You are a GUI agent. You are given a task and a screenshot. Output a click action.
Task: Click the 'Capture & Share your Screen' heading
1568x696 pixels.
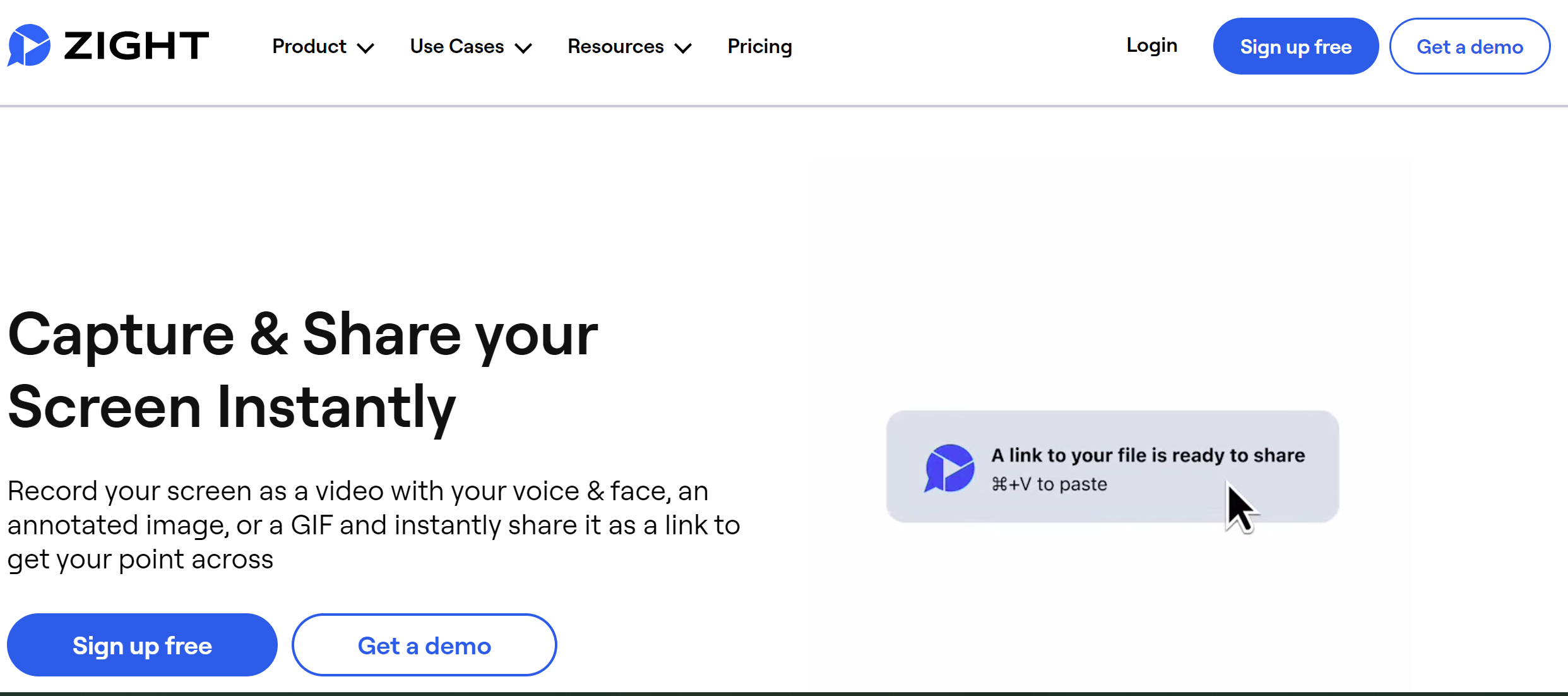302,371
